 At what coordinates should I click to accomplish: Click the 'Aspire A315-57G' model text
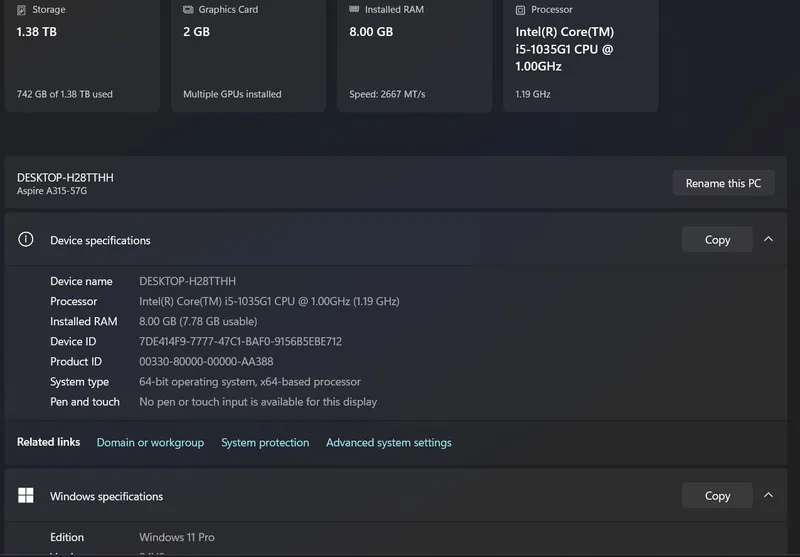point(52,191)
